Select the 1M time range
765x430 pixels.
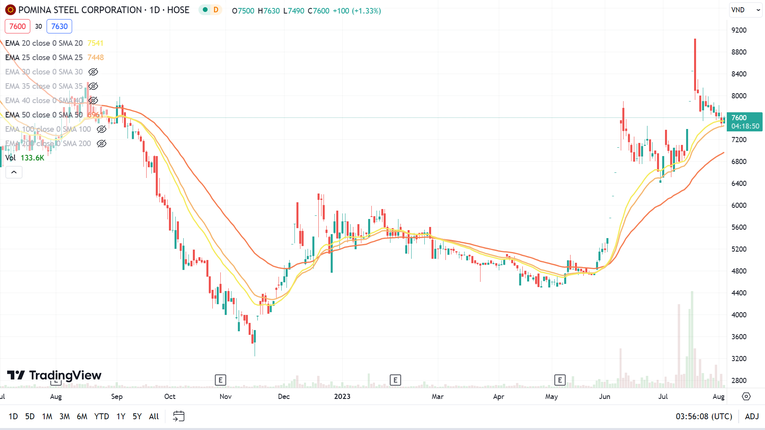(47, 416)
